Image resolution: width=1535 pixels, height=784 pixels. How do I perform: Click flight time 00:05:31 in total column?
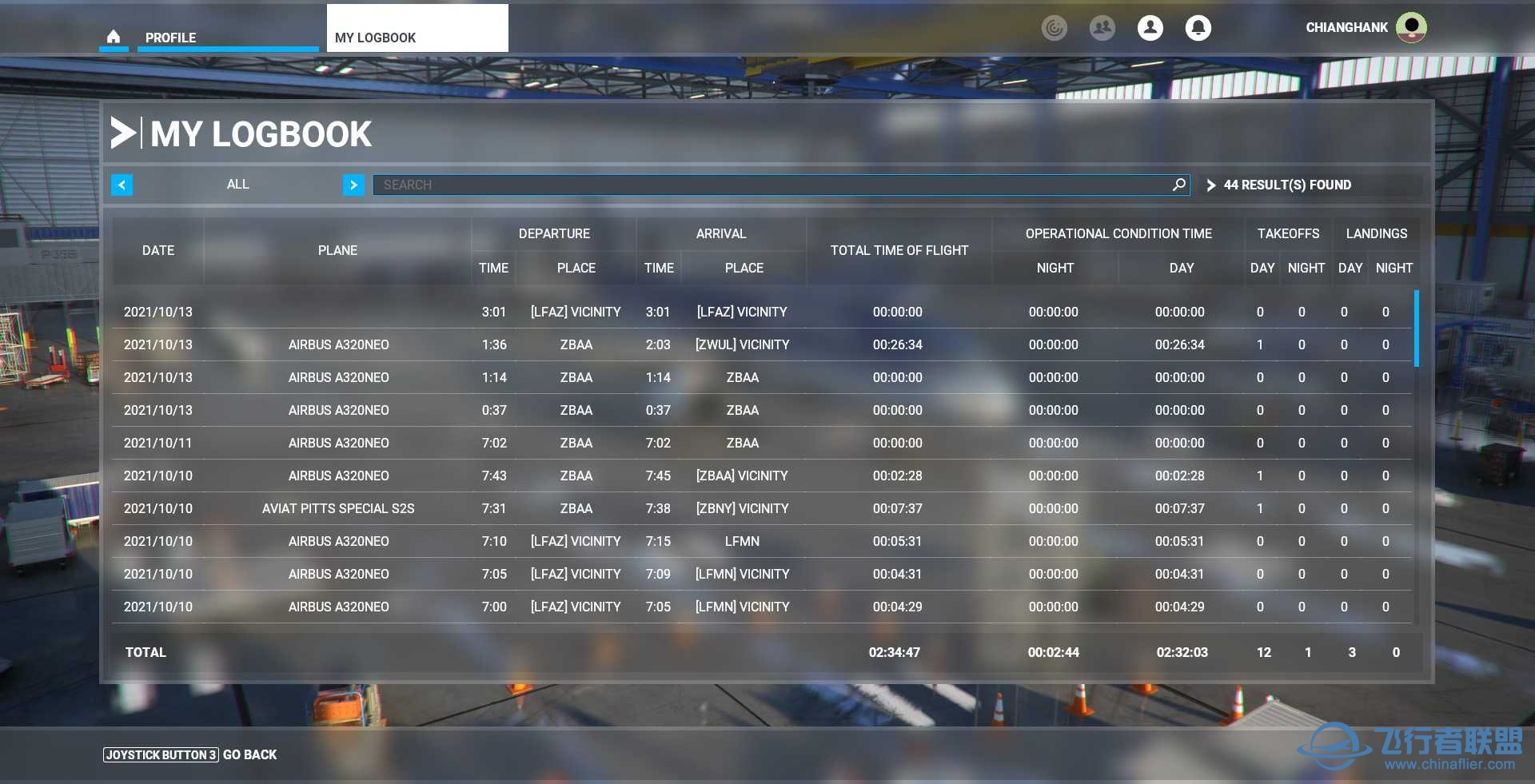click(x=897, y=541)
